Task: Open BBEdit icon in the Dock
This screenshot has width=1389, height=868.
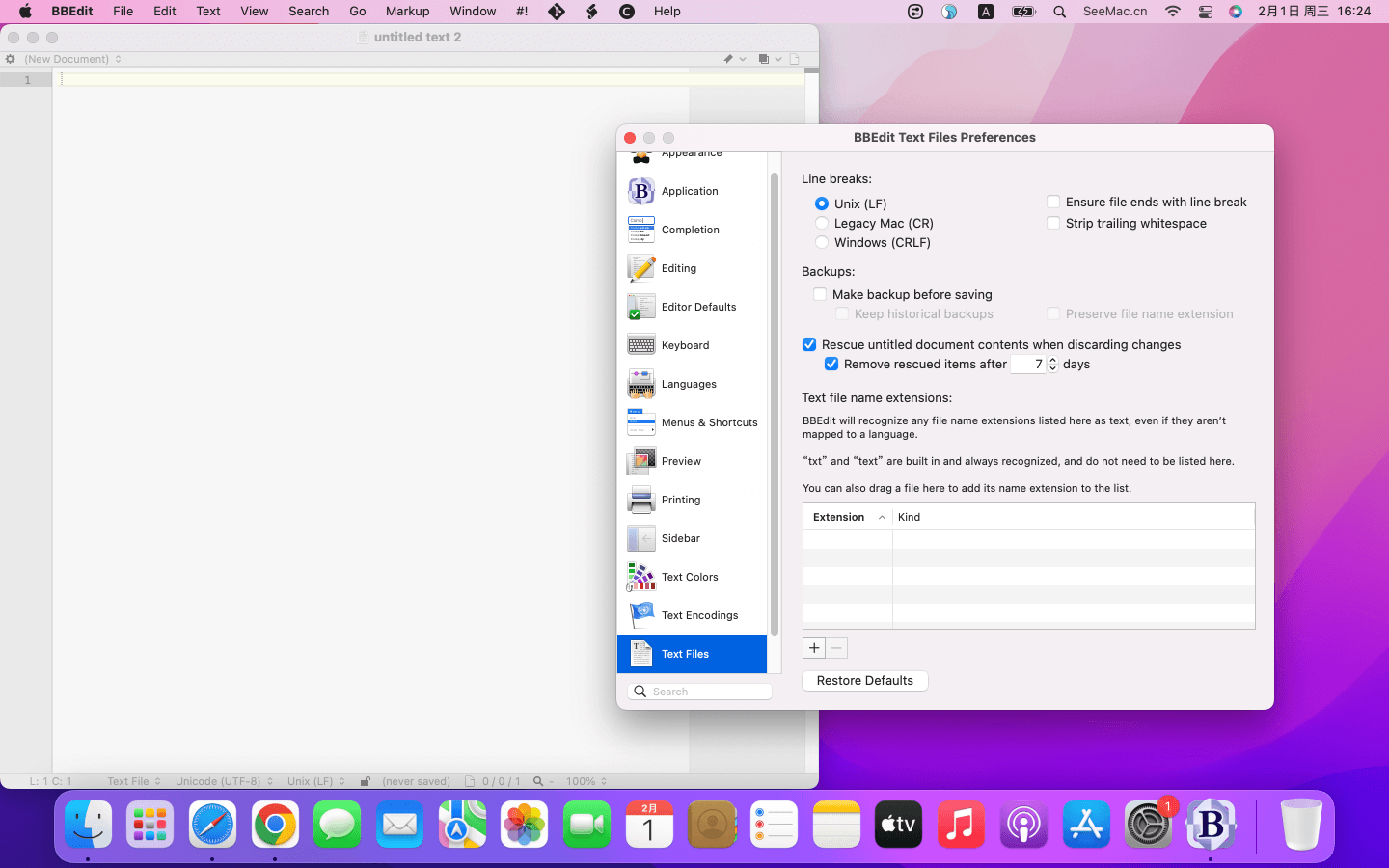Action: click(1211, 825)
